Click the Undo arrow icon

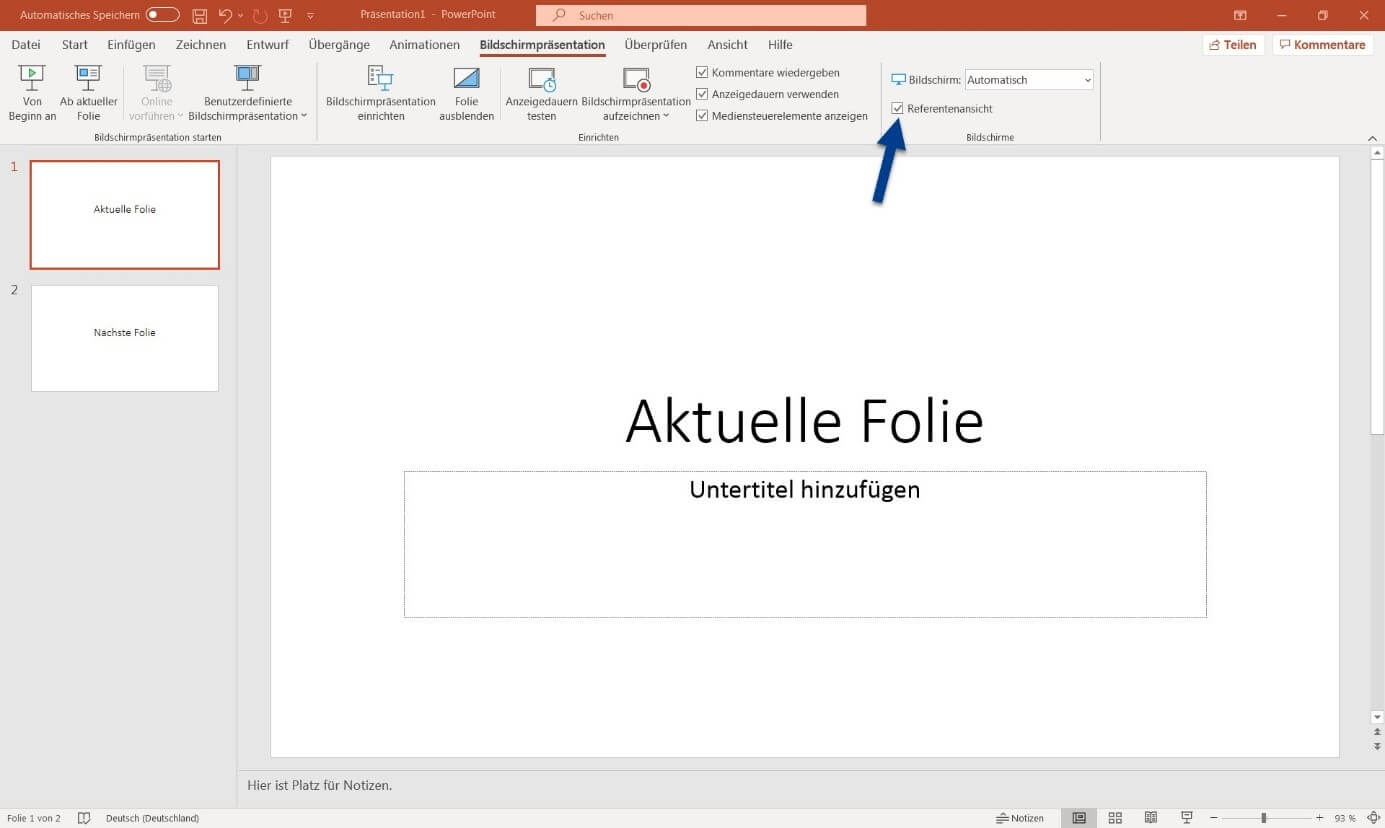click(225, 15)
